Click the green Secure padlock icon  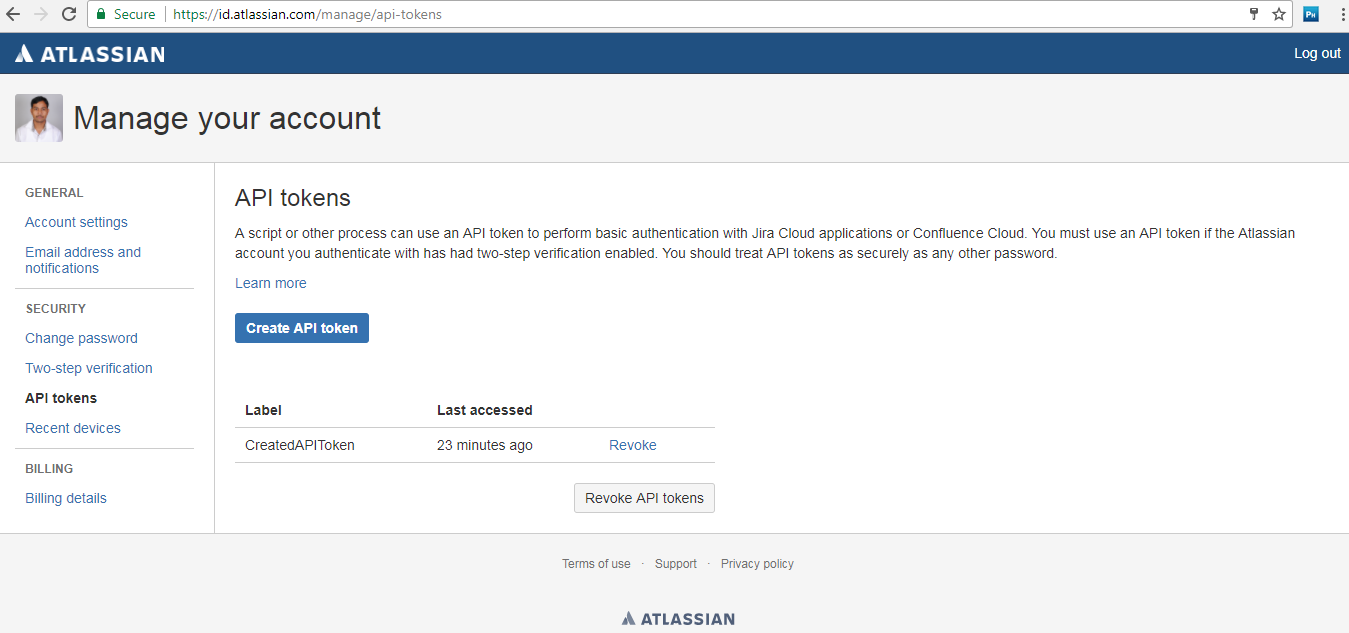tap(101, 14)
